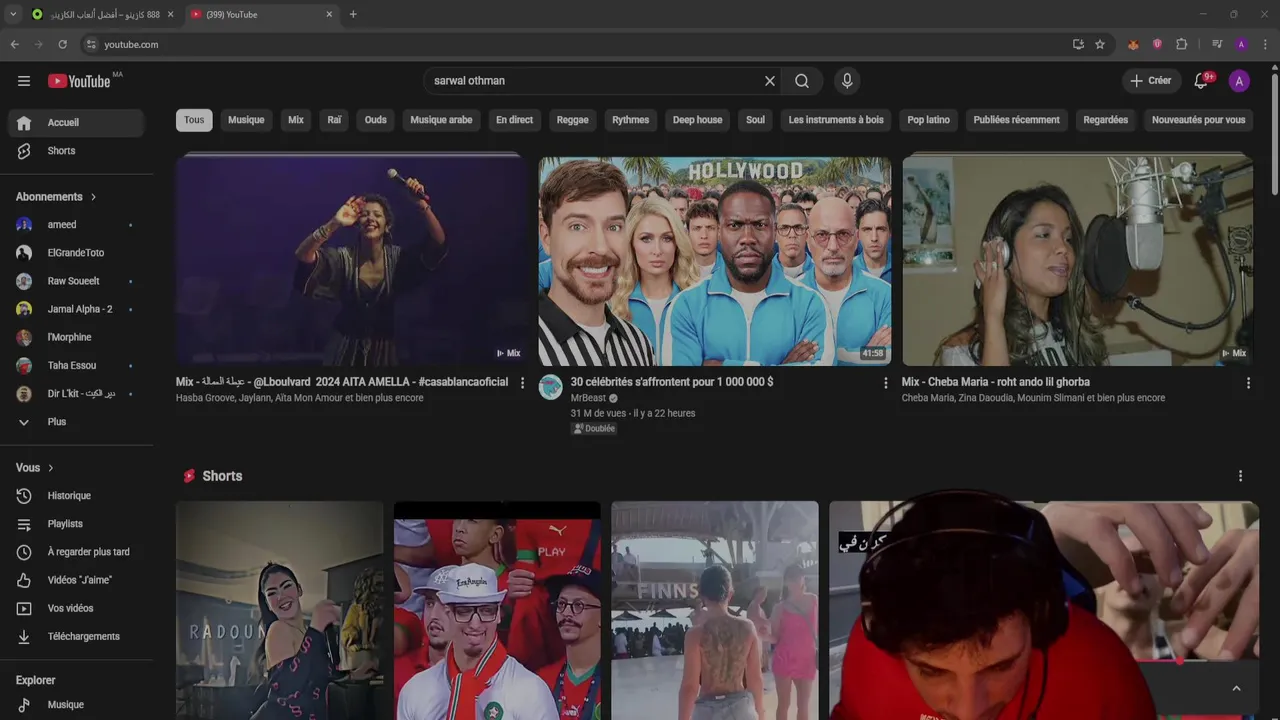Open options for Cheba Maria mix
The height and width of the screenshot is (720, 1280).
pyautogui.click(x=1248, y=383)
